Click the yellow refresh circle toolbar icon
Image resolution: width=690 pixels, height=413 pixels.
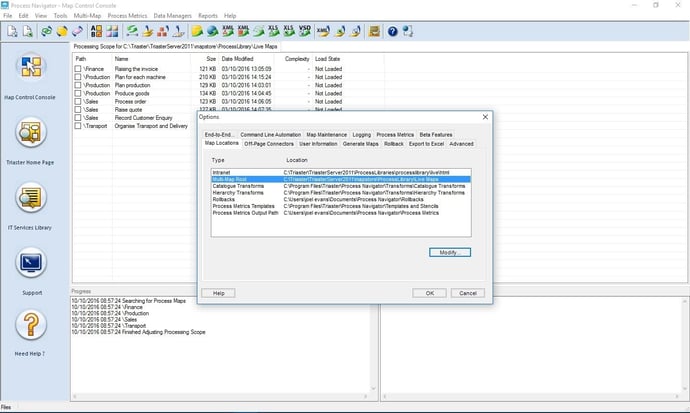click(62, 31)
